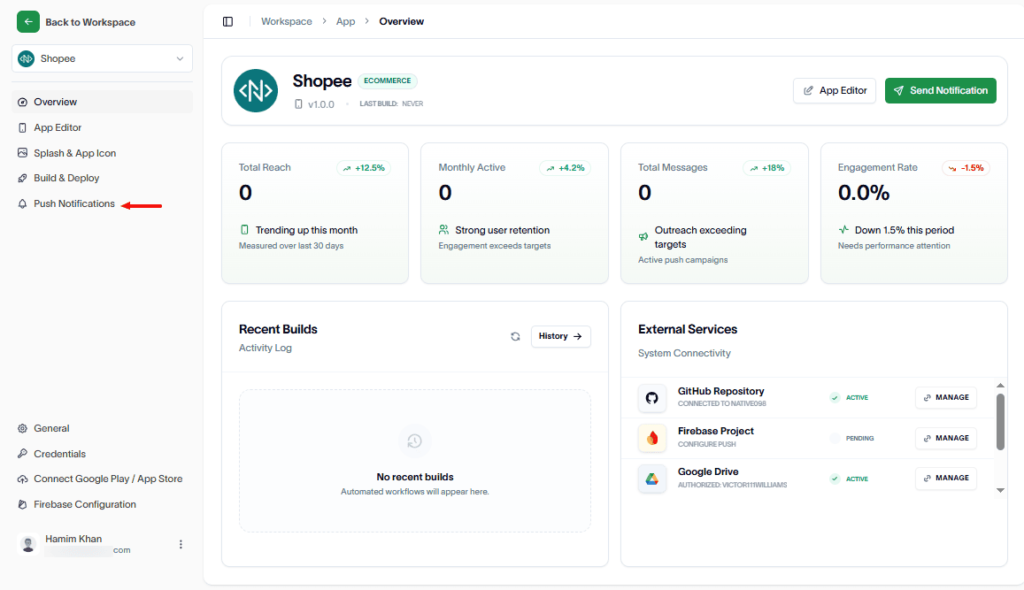Open App Editor in the sidebar
The height and width of the screenshot is (590, 1024).
pos(102,127)
